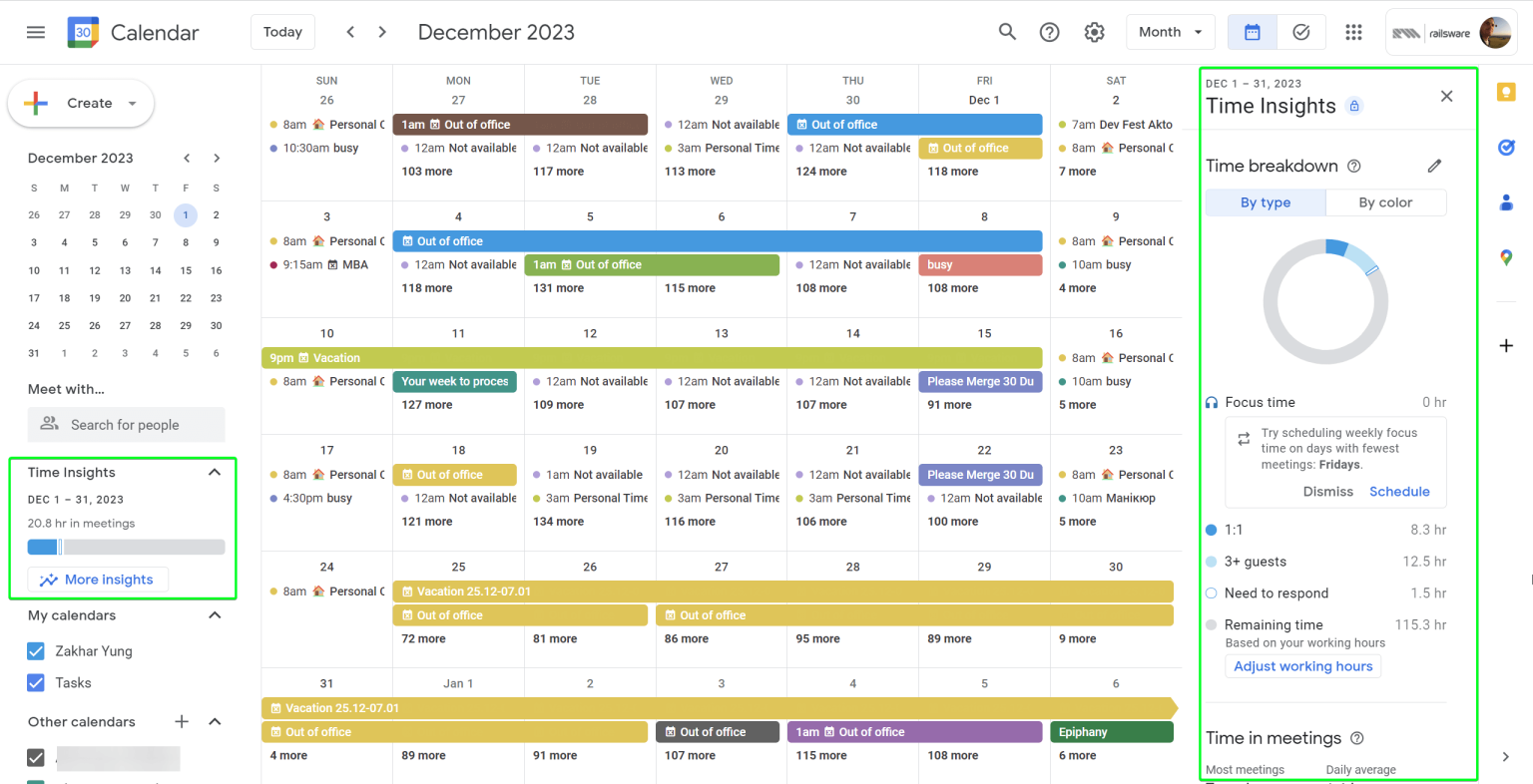
Task: Click the edit pencil in Time breakdown
Action: (1434, 166)
